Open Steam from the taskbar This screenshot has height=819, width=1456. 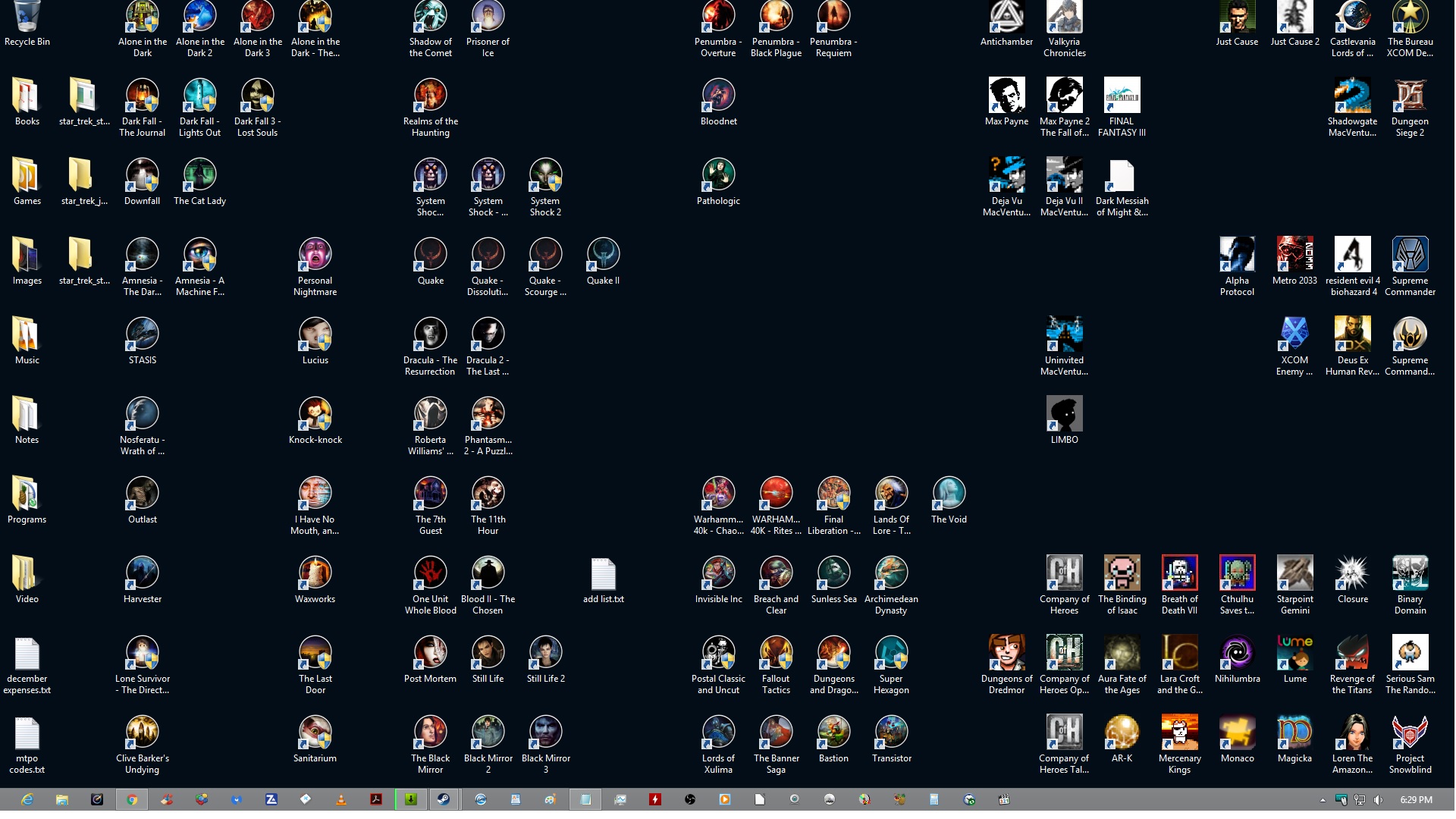[444, 799]
